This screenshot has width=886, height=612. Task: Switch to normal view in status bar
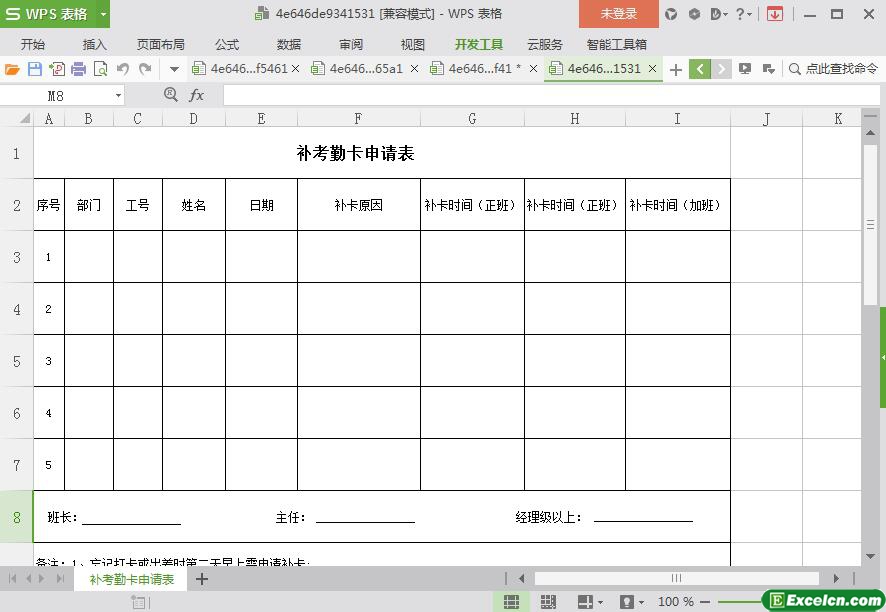click(x=511, y=602)
